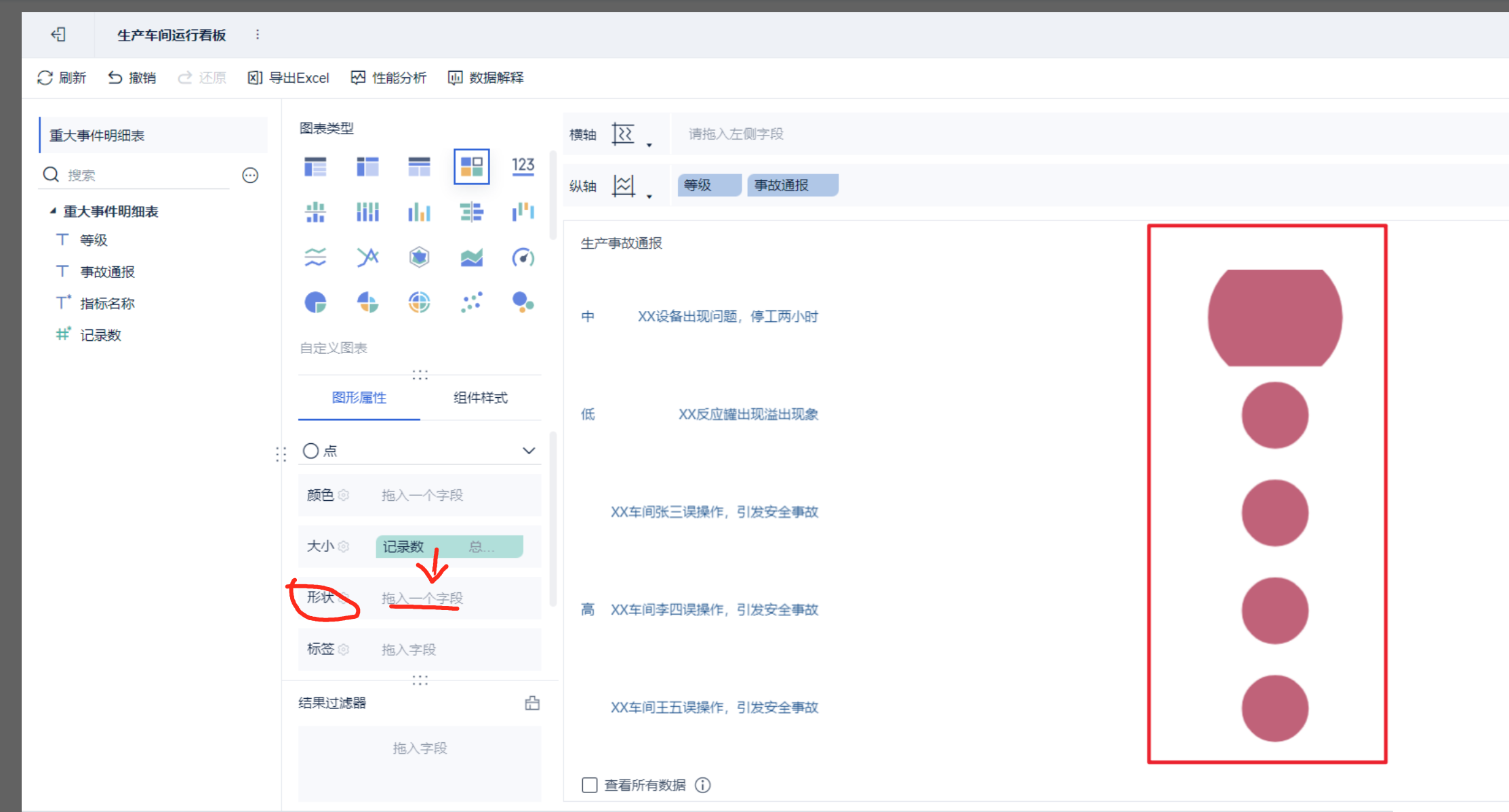The width and height of the screenshot is (1509, 812).
Task: Select the indicator card 123 icon
Action: [x=523, y=166]
